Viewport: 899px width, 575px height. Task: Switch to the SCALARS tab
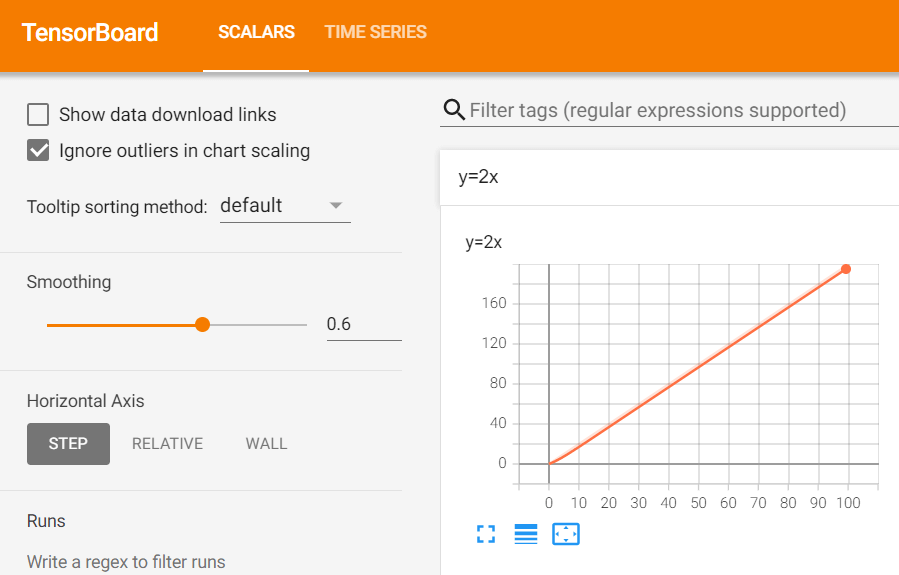(256, 32)
